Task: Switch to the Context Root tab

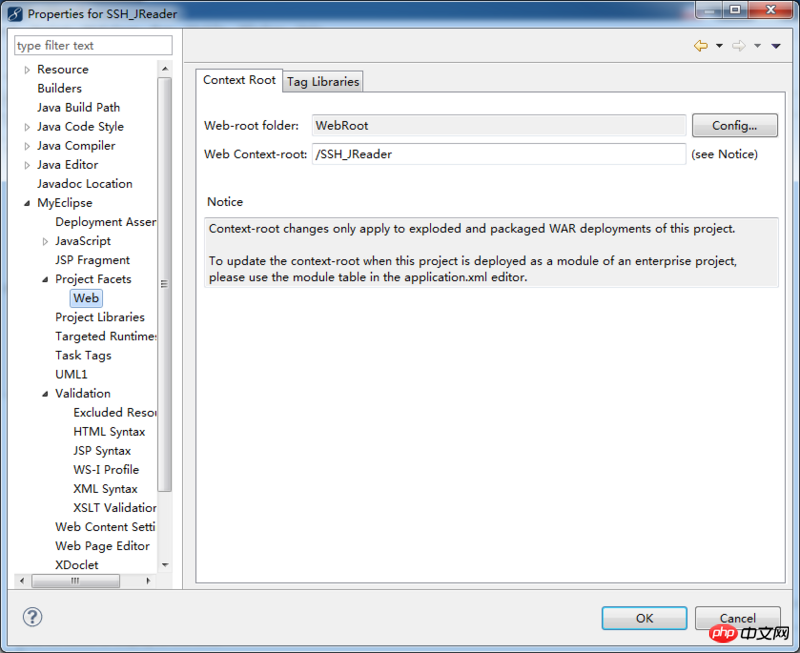Action: pyautogui.click(x=239, y=80)
